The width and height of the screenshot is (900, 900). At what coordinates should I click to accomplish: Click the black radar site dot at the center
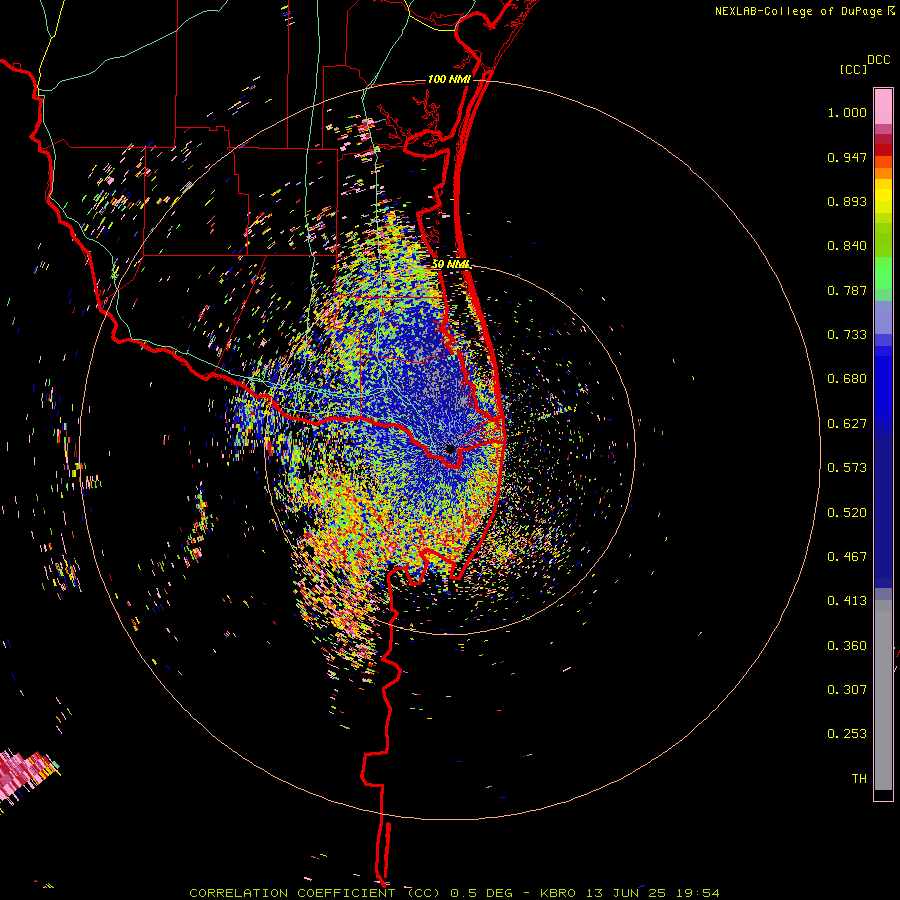pos(451,449)
